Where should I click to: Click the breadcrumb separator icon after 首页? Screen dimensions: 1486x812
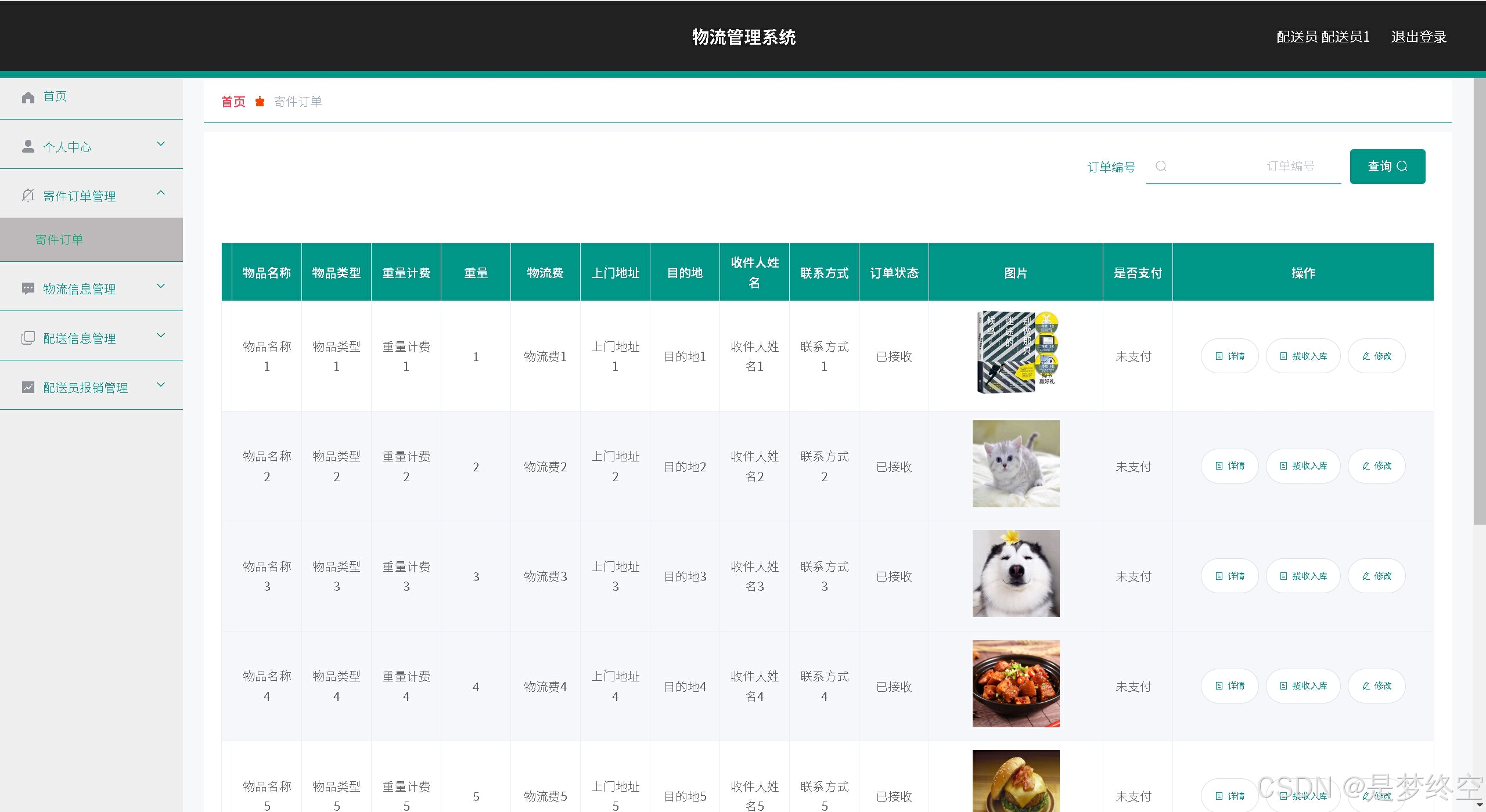click(260, 102)
